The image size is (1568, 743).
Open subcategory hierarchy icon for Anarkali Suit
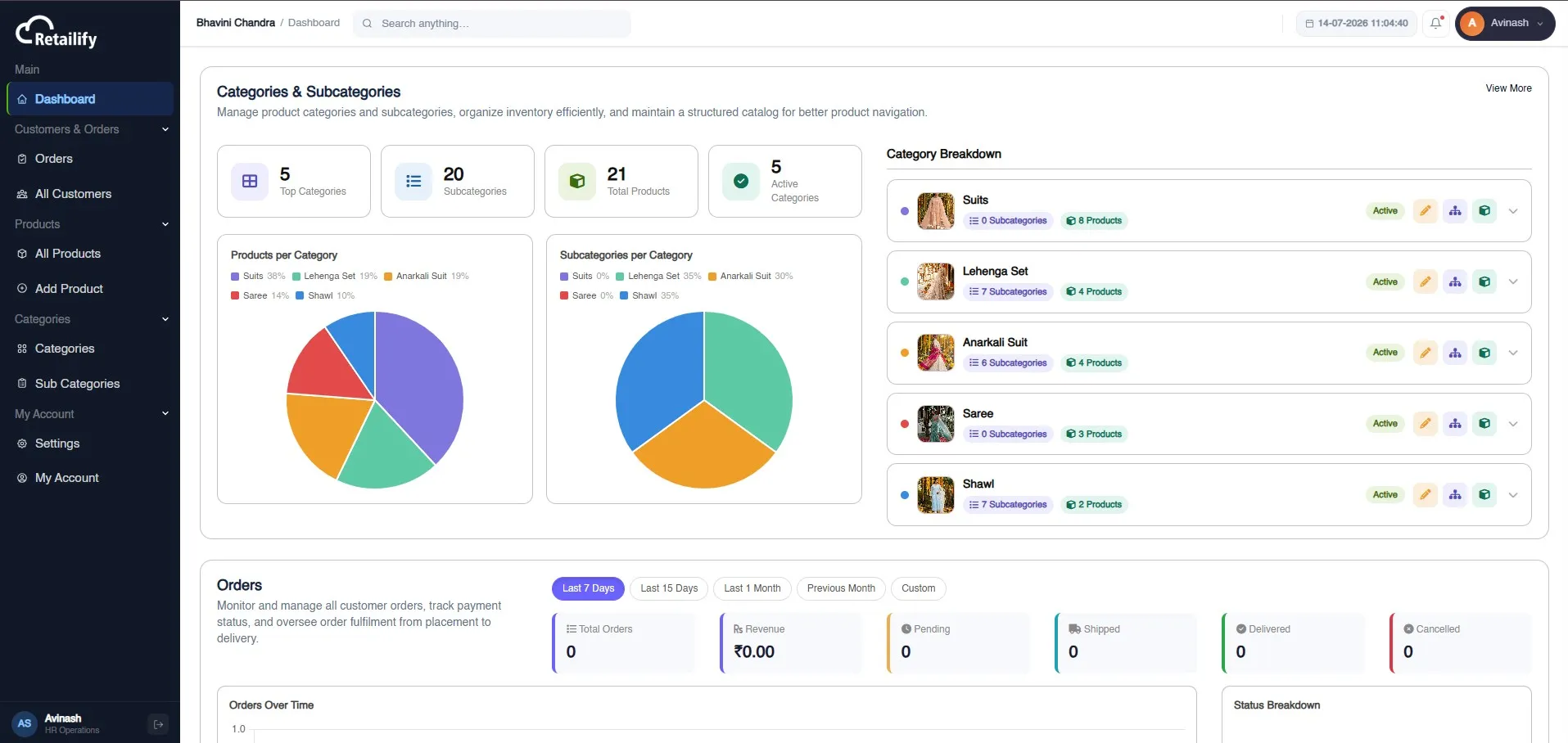tap(1455, 353)
